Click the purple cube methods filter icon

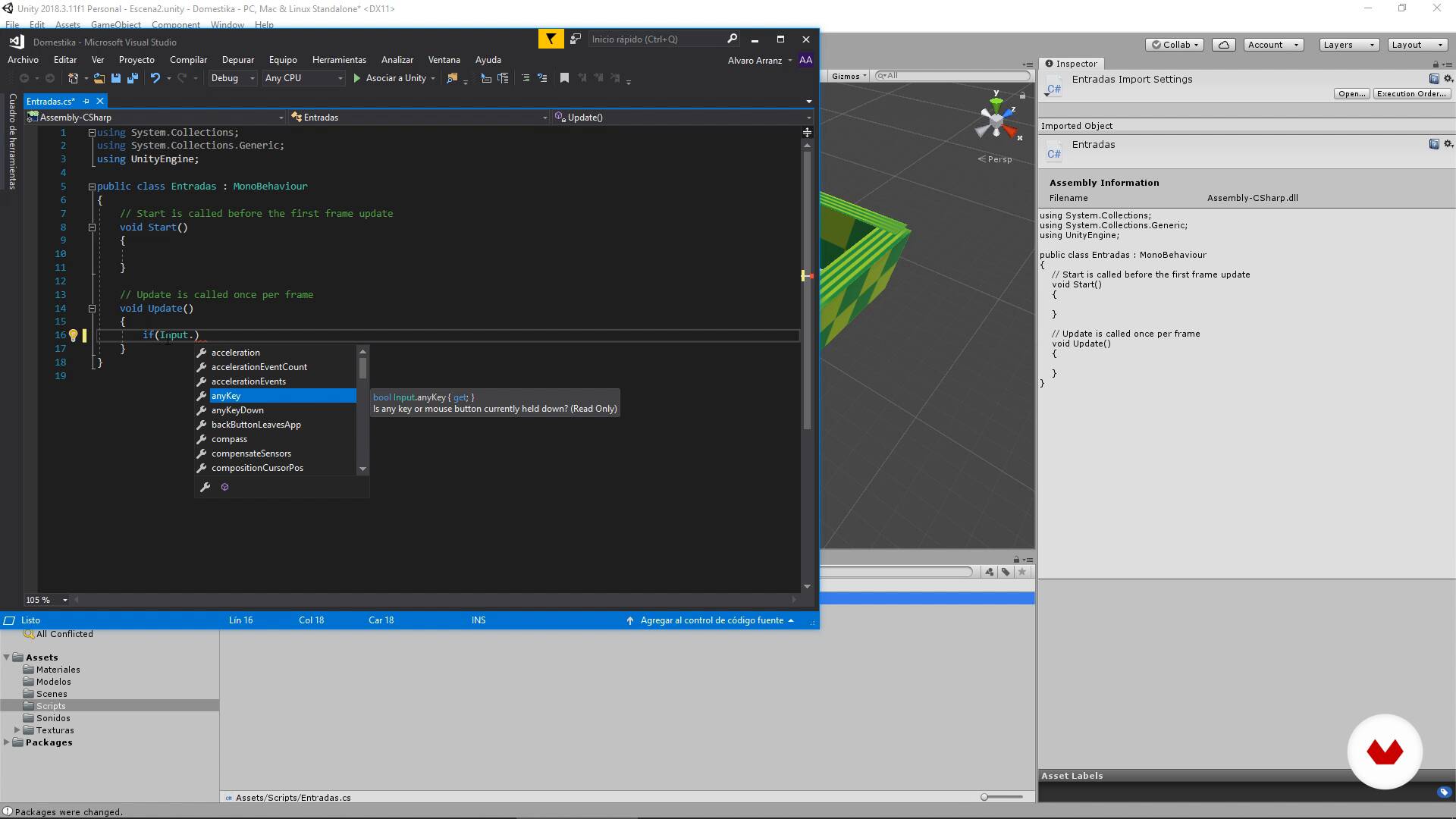point(224,488)
